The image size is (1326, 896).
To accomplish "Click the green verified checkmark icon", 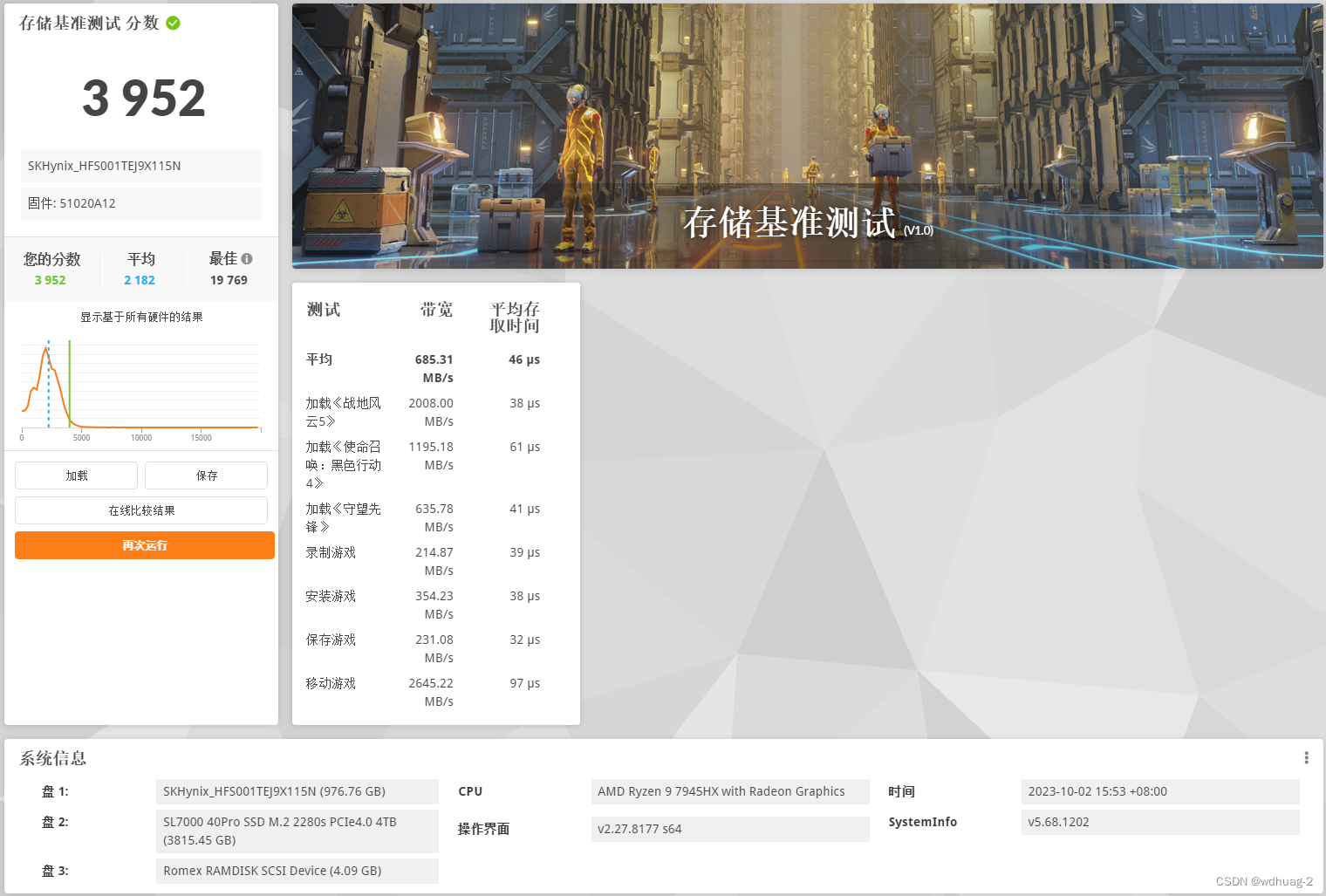I will 173,23.
